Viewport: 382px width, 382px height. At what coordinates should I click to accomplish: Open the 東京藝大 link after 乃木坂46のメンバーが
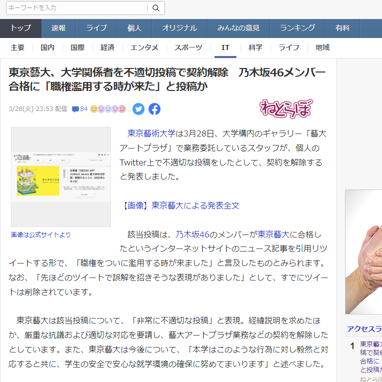[x=273, y=235]
